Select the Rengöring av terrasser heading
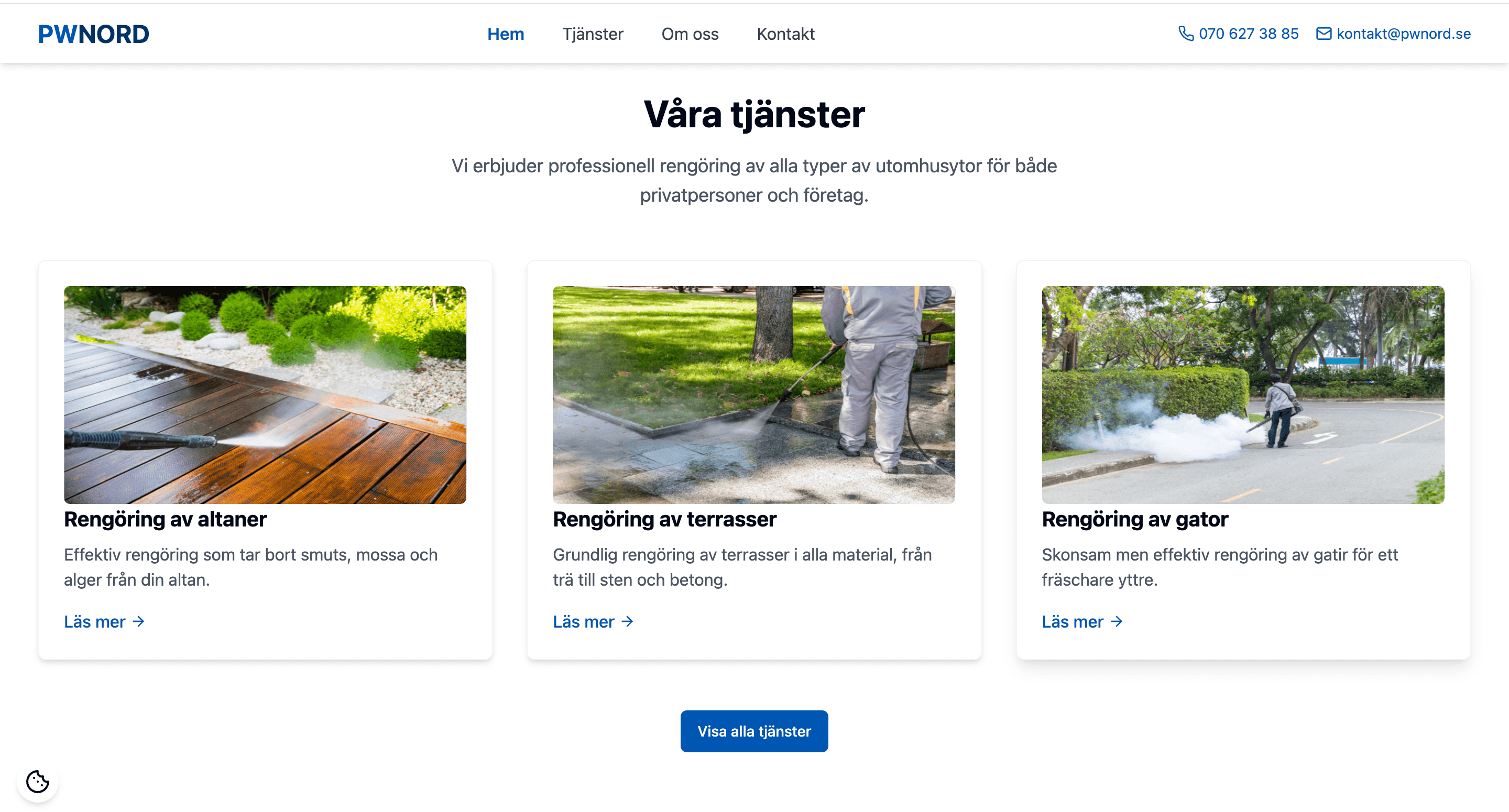 [x=664, y=520]
